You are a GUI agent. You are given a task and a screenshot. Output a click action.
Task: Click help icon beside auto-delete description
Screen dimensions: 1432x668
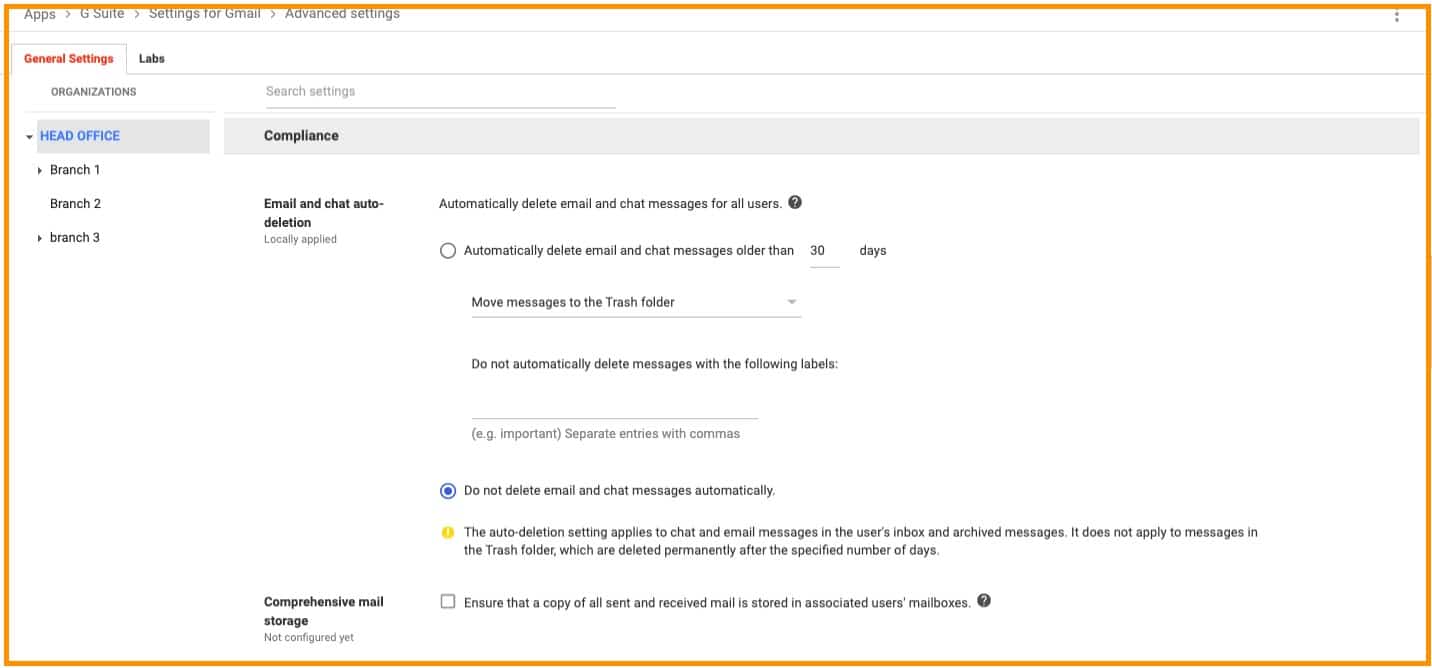pyautogui.click(x=795, y=202)
